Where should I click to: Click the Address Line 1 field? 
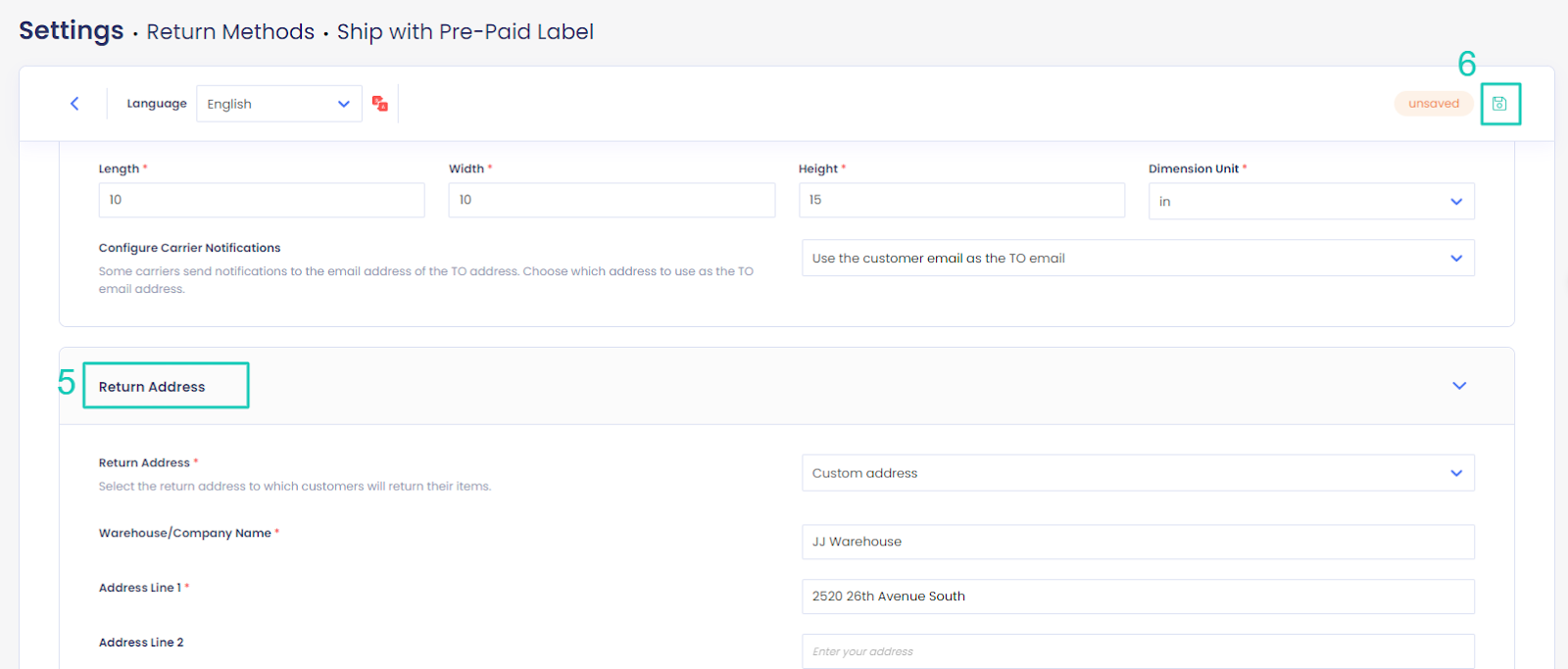coord(1138,597)
